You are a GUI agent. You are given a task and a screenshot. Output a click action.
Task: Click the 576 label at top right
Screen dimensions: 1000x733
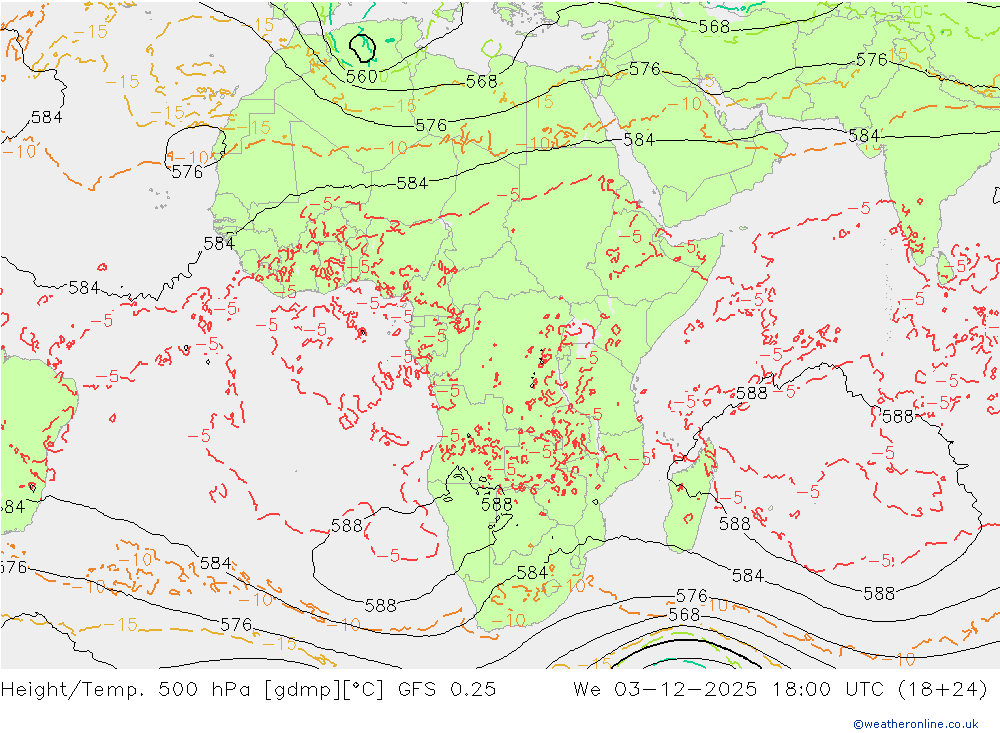pyautogui.click(x=871, y=60)
